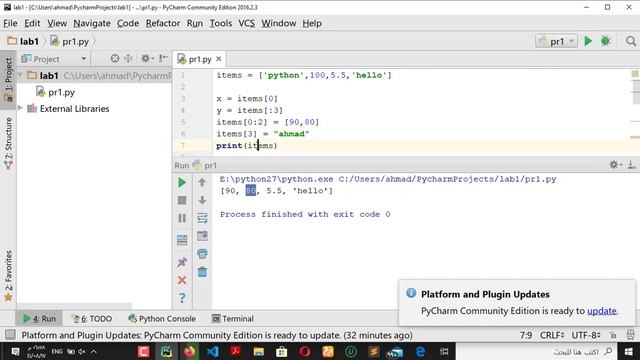The image size is (640, 360).
Task: Open the Navigate menu
Action: coord(92,23)
